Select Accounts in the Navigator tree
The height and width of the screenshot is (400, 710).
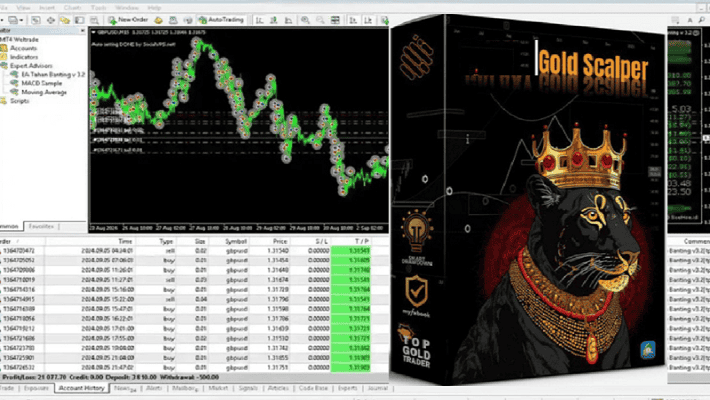(24, 48)
